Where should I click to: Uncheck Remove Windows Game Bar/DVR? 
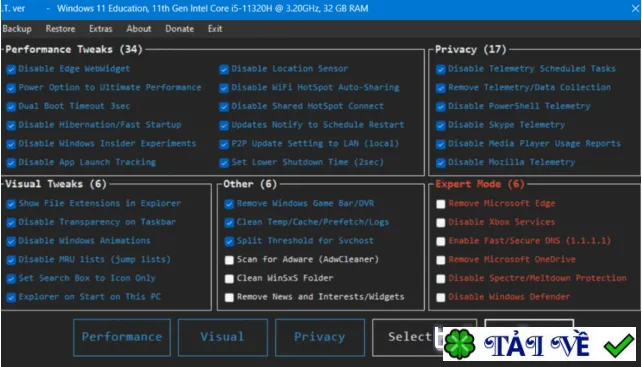229,204
